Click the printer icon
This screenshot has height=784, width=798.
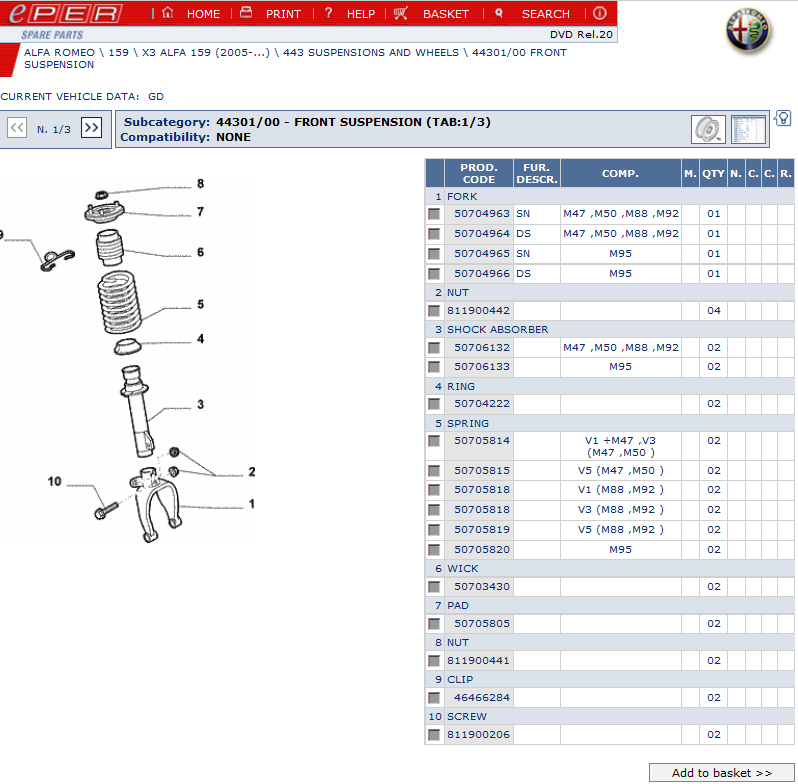246,12
